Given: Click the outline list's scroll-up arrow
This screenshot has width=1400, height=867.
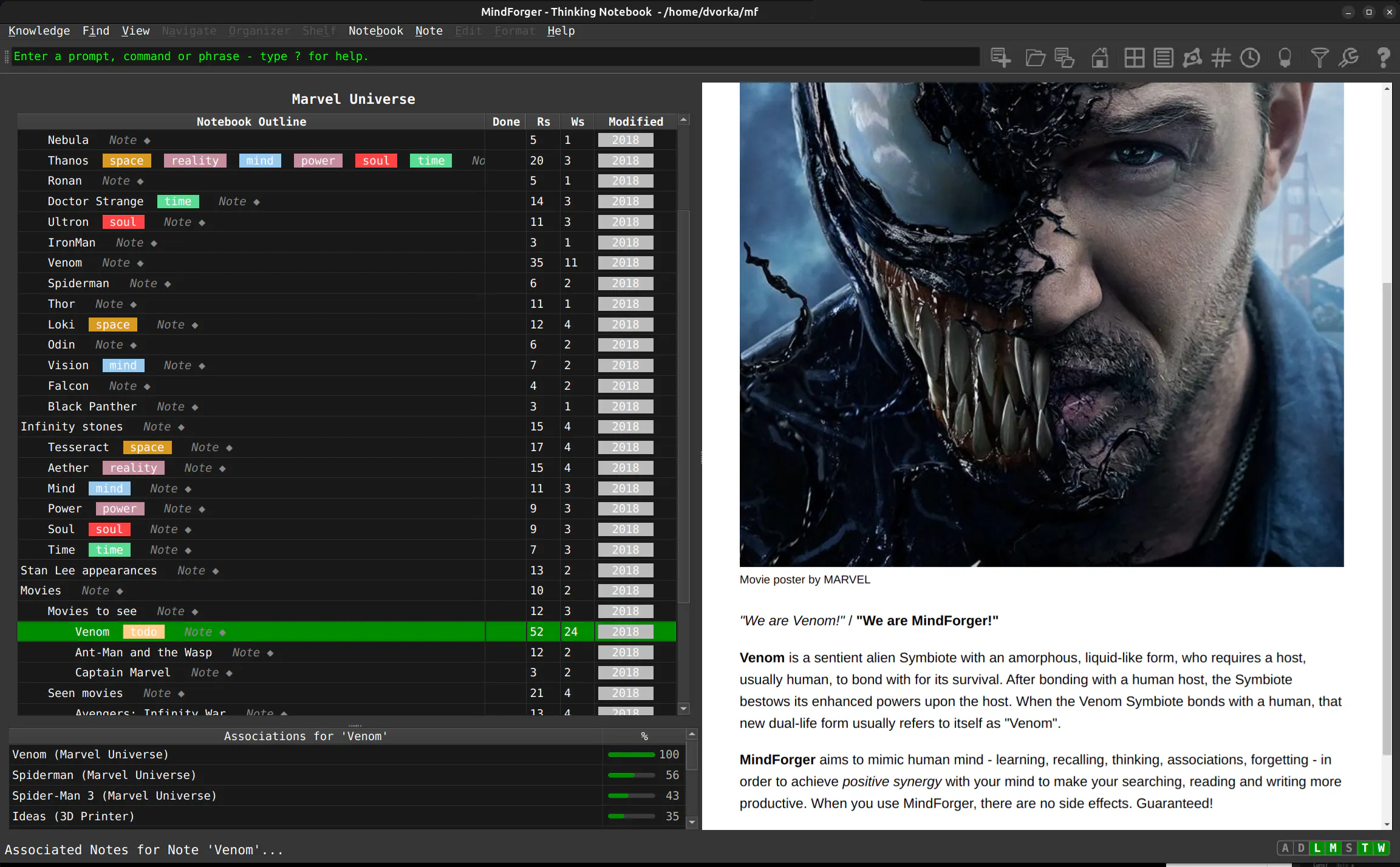Looking at the screenshot, I should 684,120.
